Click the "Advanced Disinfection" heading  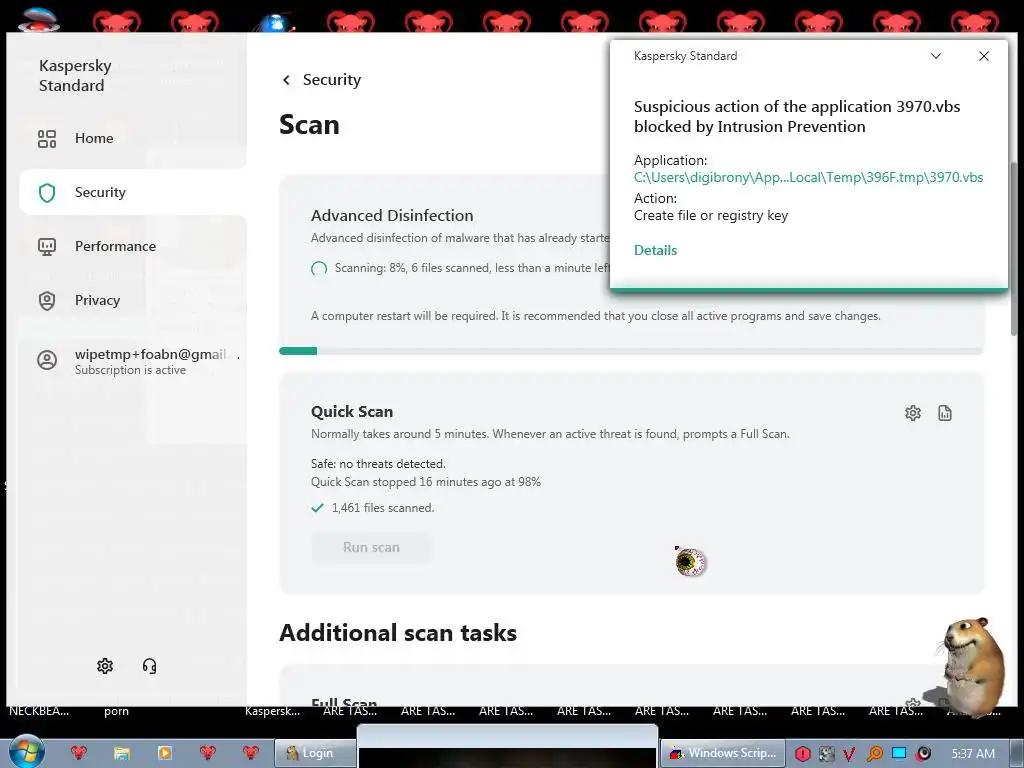coord(392,216)
